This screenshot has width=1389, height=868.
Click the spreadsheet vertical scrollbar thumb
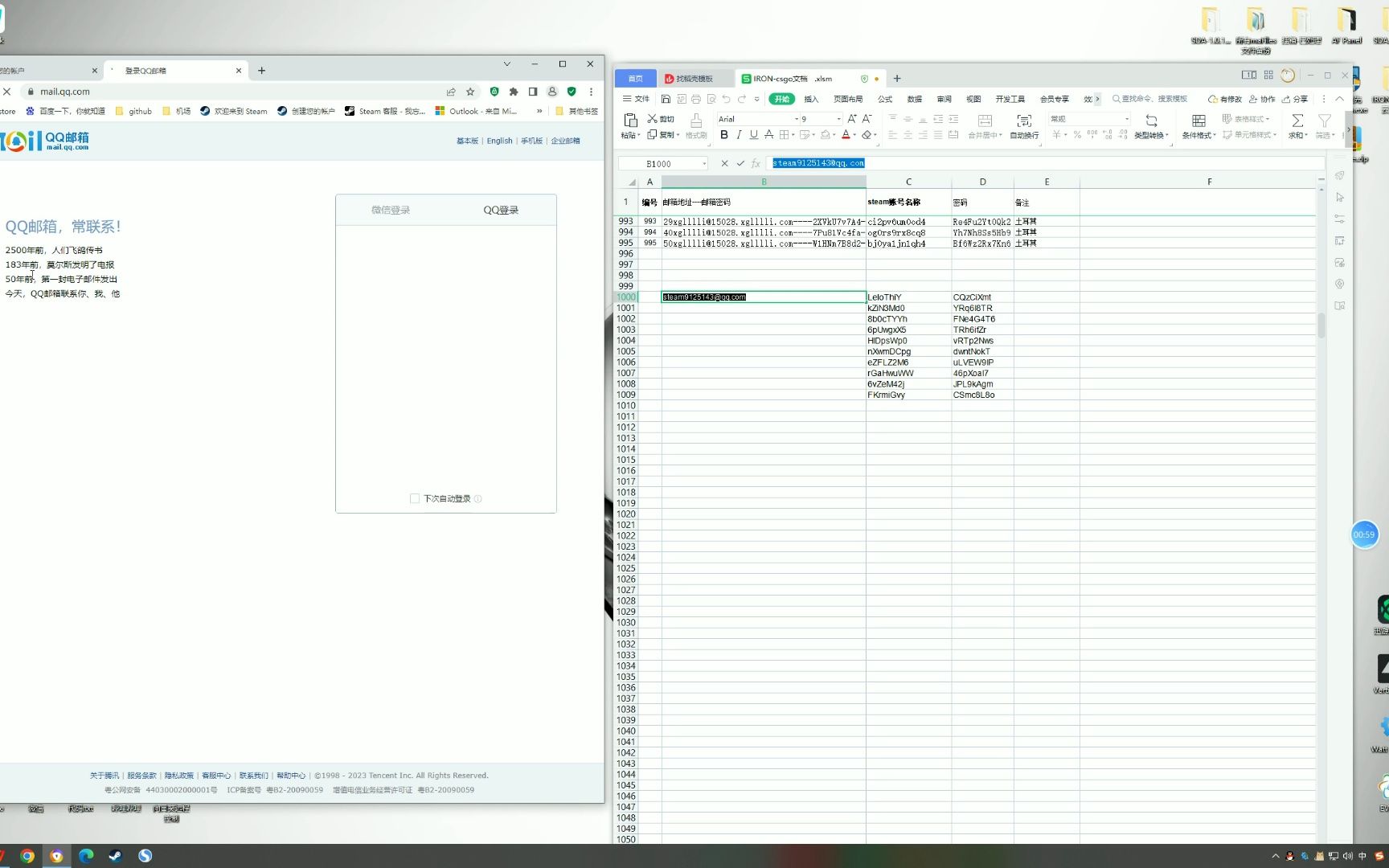pos(1321,325)
